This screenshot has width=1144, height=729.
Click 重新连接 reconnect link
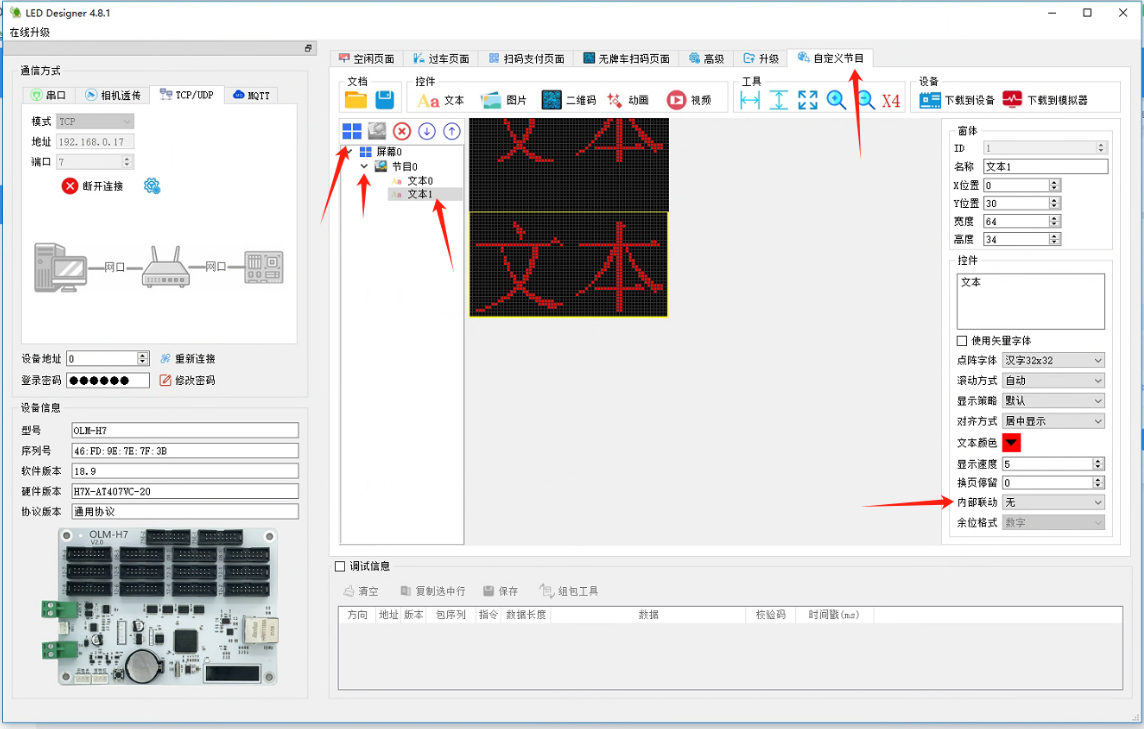tap(188, 359)
